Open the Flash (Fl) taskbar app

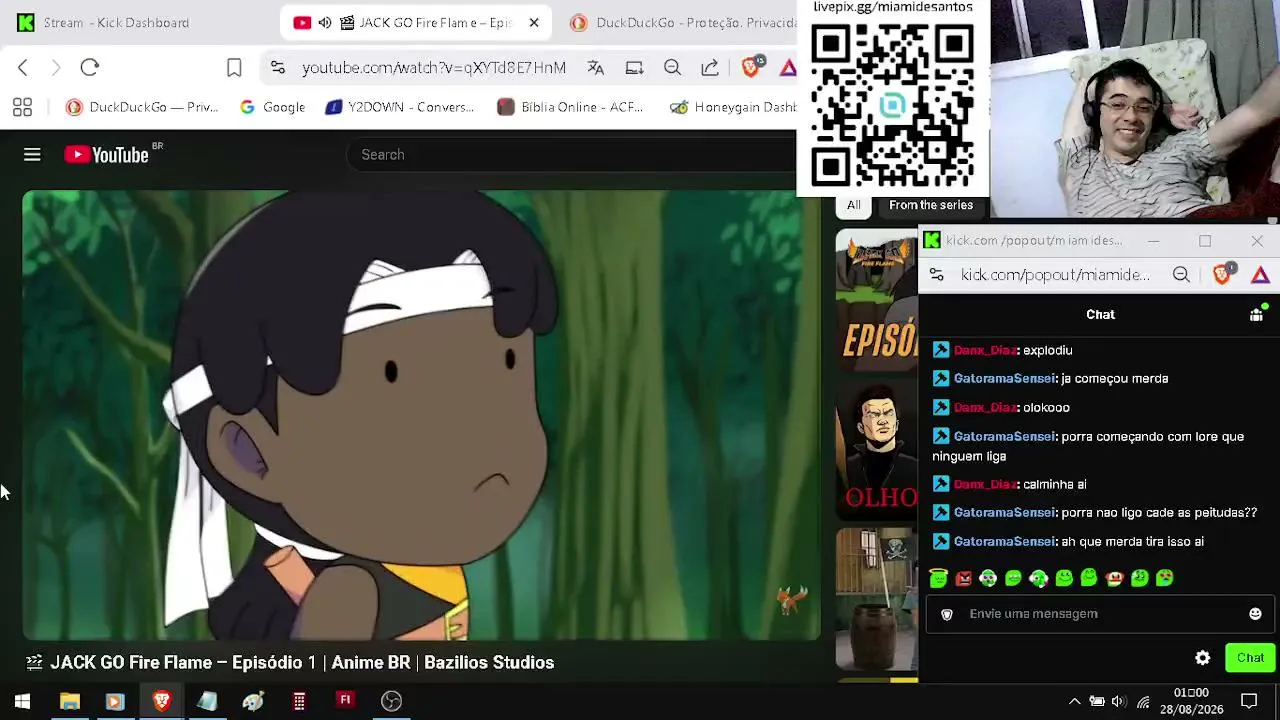[345, 700]
